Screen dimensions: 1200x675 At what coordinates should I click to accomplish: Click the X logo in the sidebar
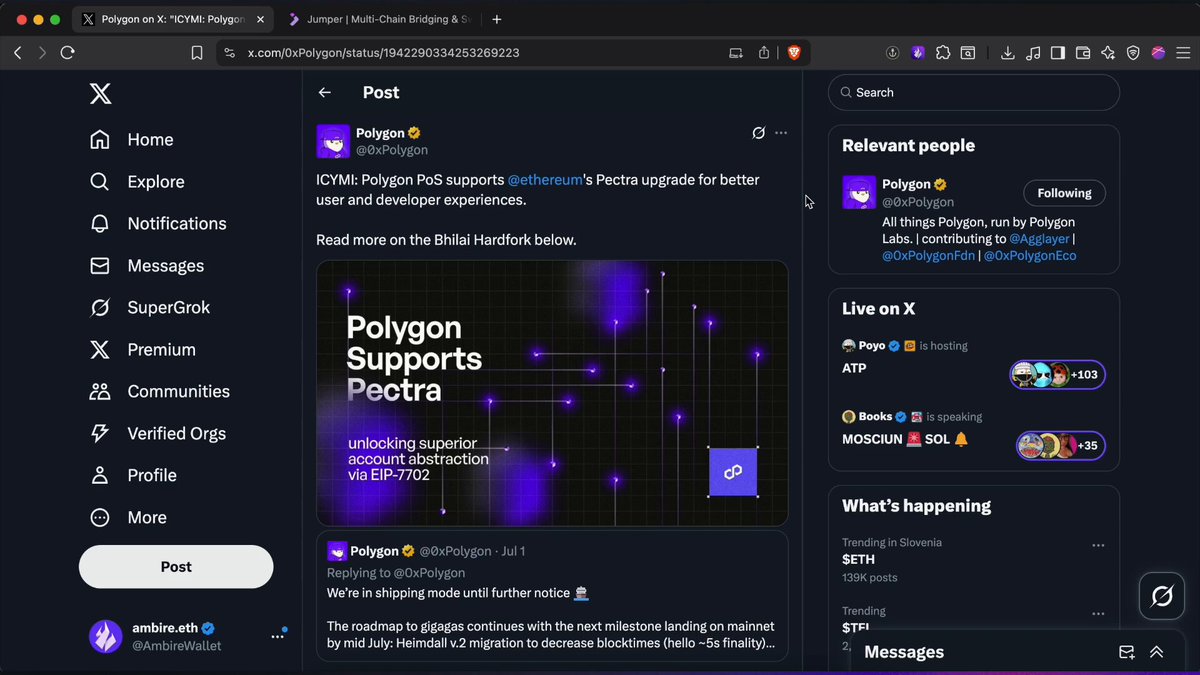point(101,94)
